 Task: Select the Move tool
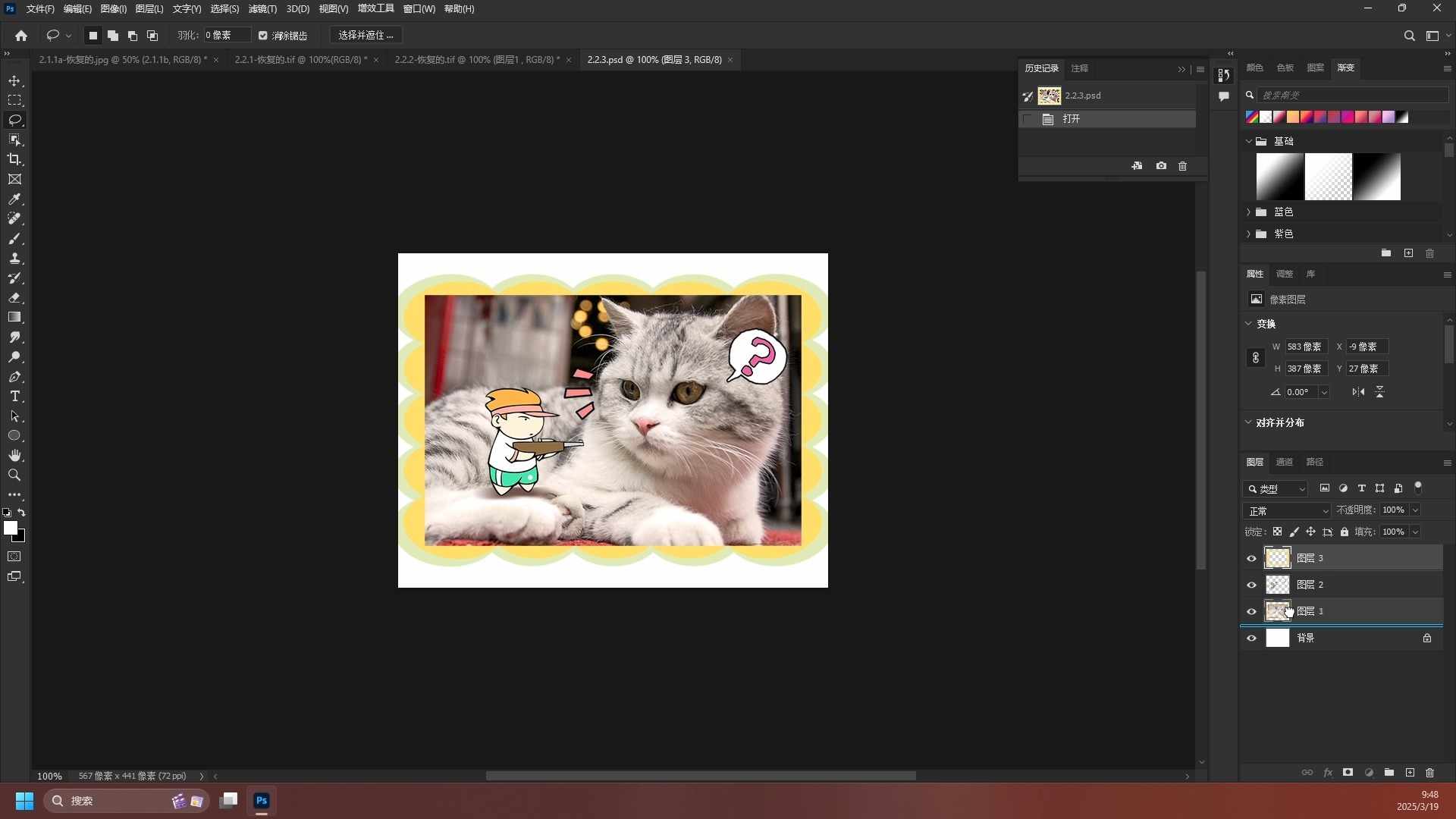[x=14, y=80]
